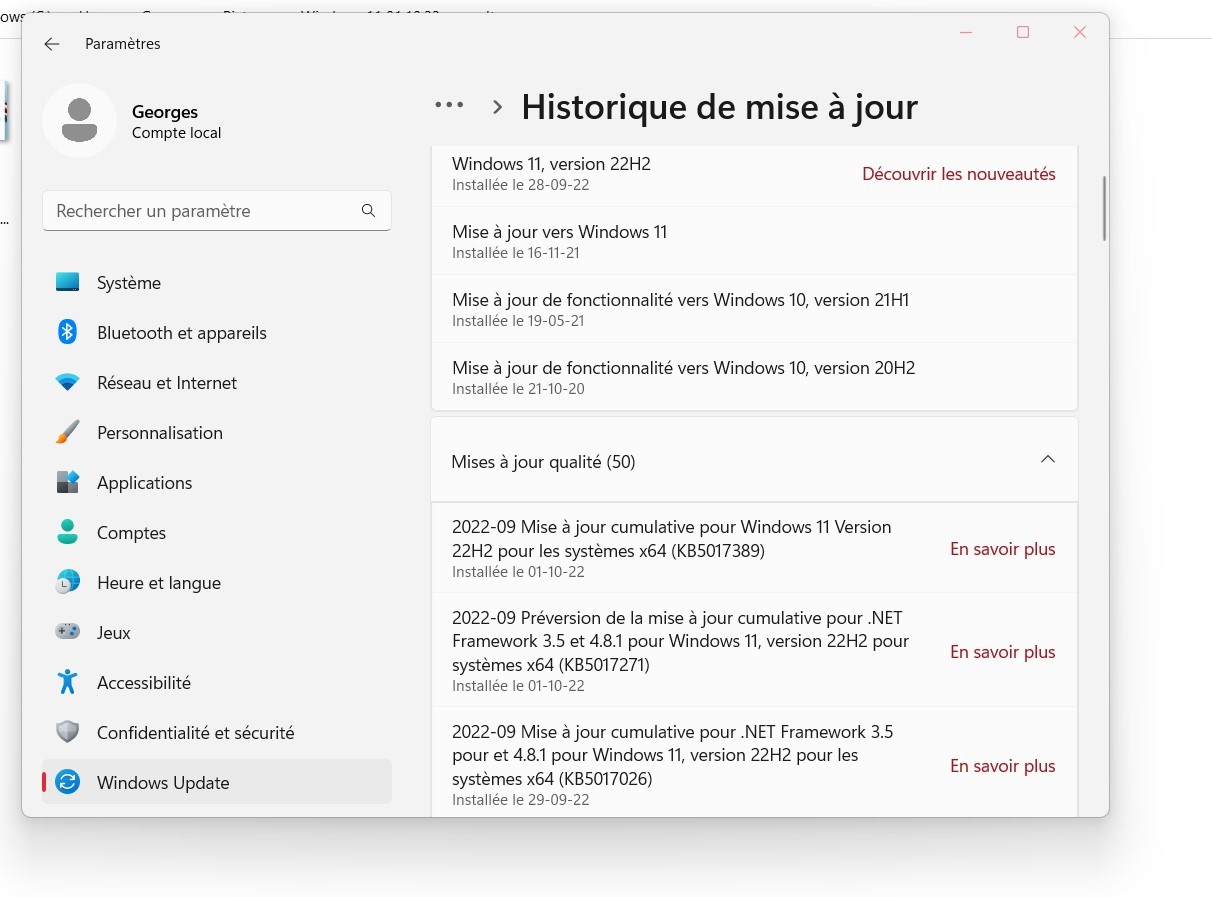Select Heure et langue category

pos(217,583)
